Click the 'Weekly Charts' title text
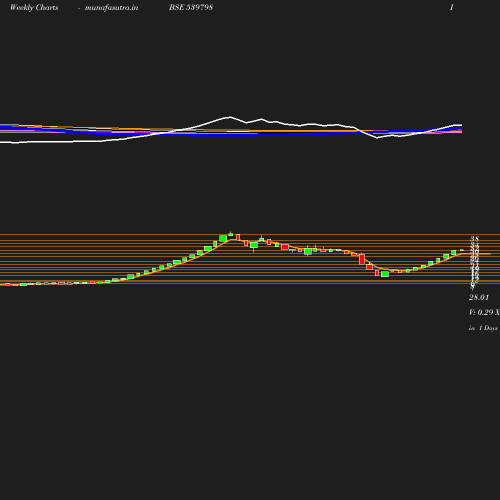The width and height of the screenshot is (500, 500). point(34,7)
